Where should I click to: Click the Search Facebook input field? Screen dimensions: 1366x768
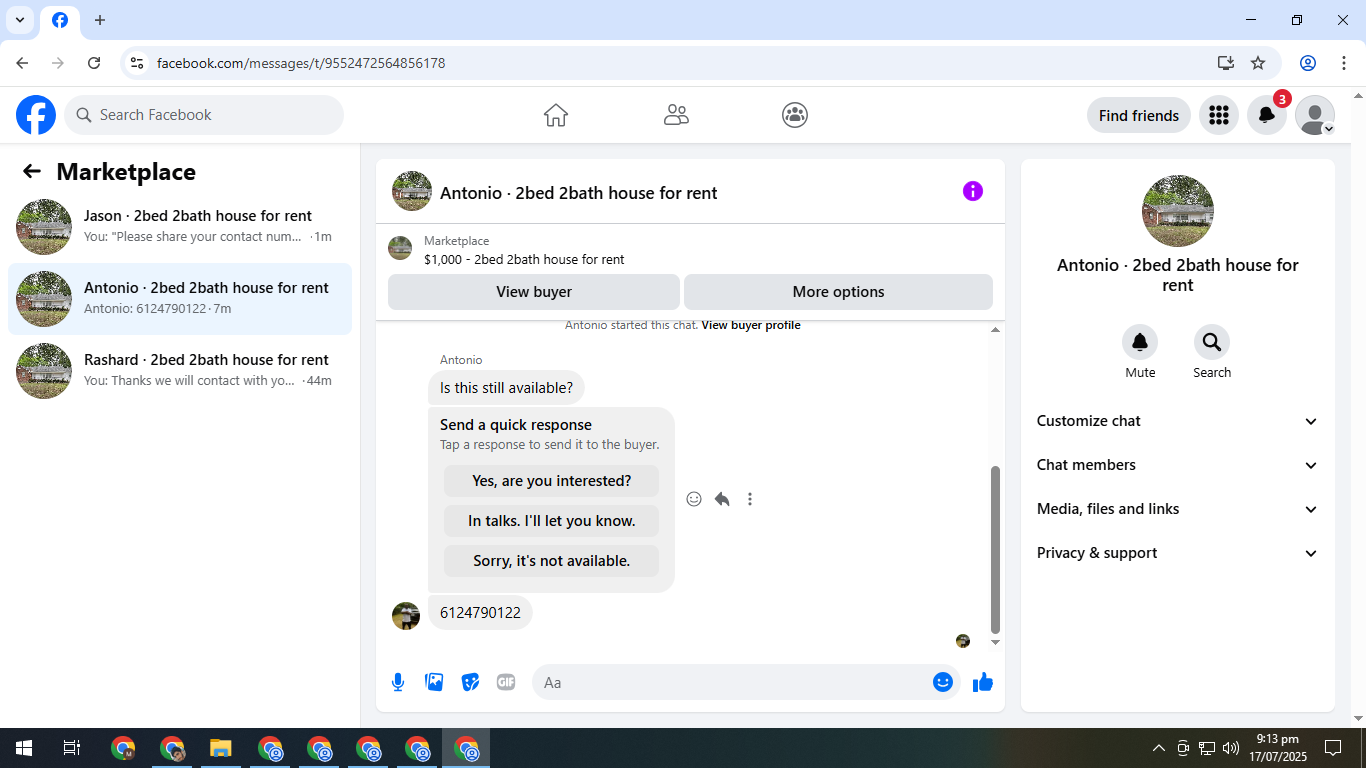(204, 115)
